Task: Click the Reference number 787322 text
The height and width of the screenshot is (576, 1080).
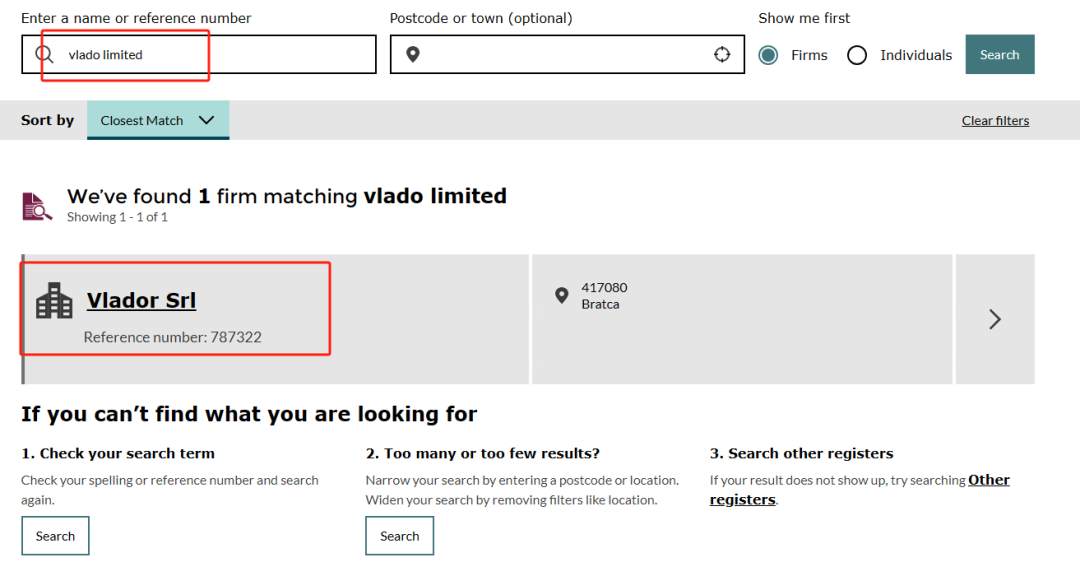Action: point(172,337)
